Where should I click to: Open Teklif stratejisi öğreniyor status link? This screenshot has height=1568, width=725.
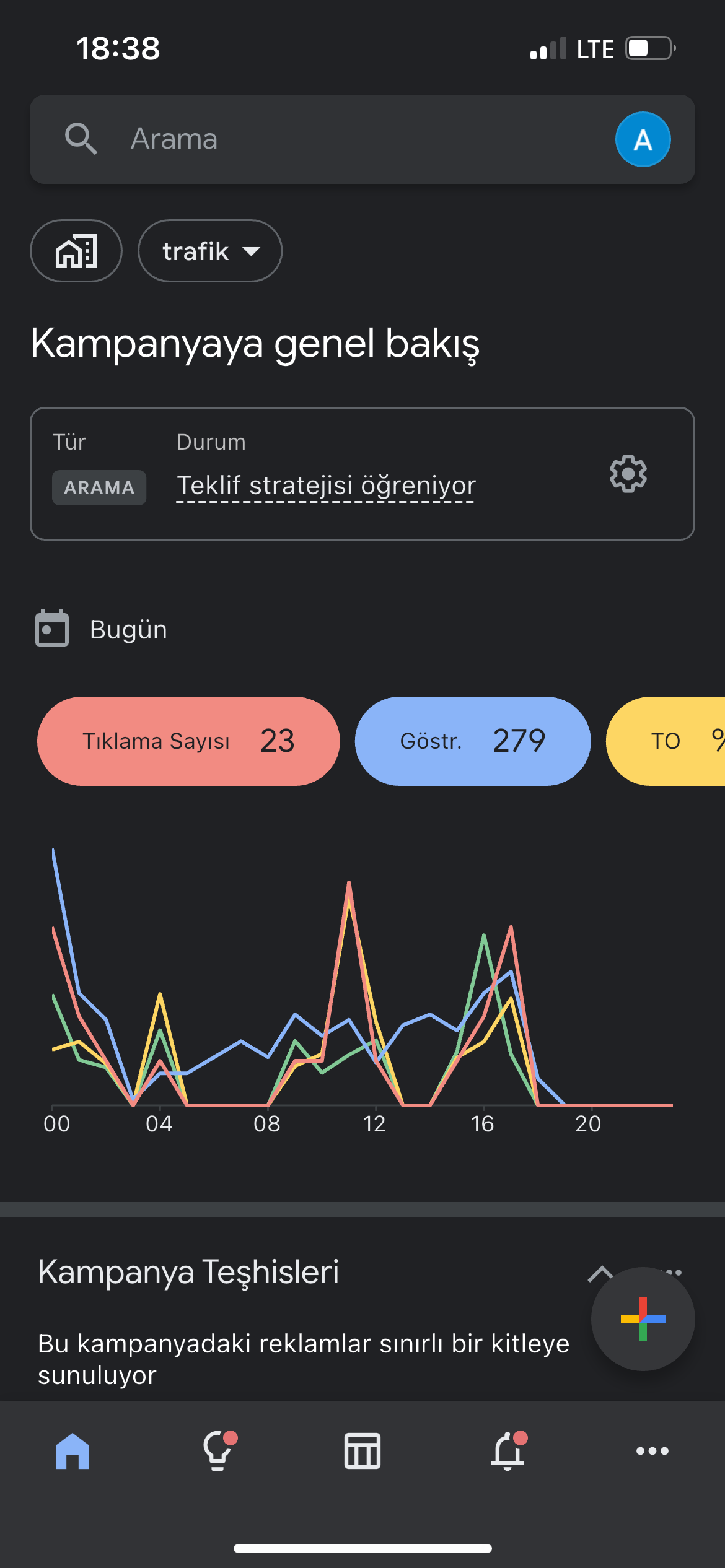click(326, 486)
